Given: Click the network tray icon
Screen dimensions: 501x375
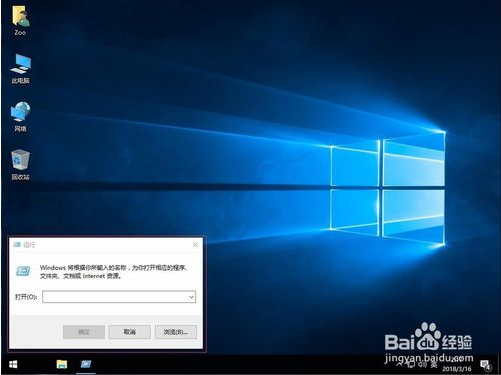Looking at the screenshot, I should click(x=410, y=365).
